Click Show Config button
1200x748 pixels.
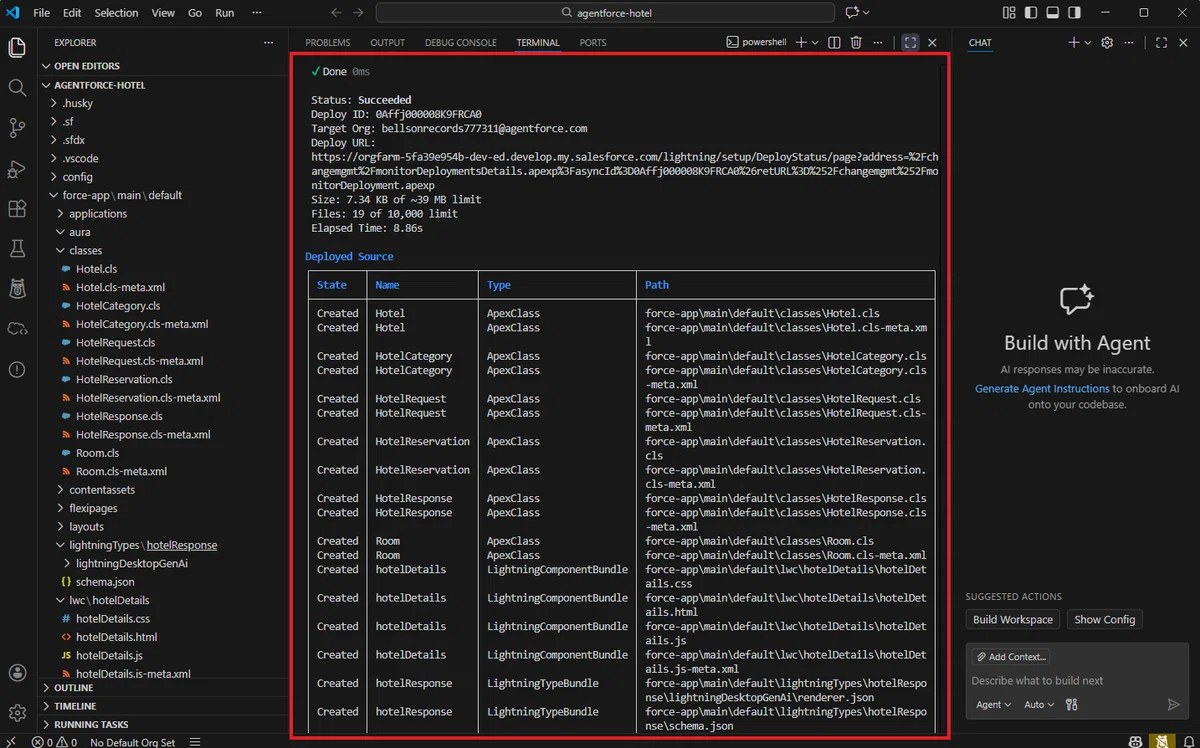[1105, 619]
